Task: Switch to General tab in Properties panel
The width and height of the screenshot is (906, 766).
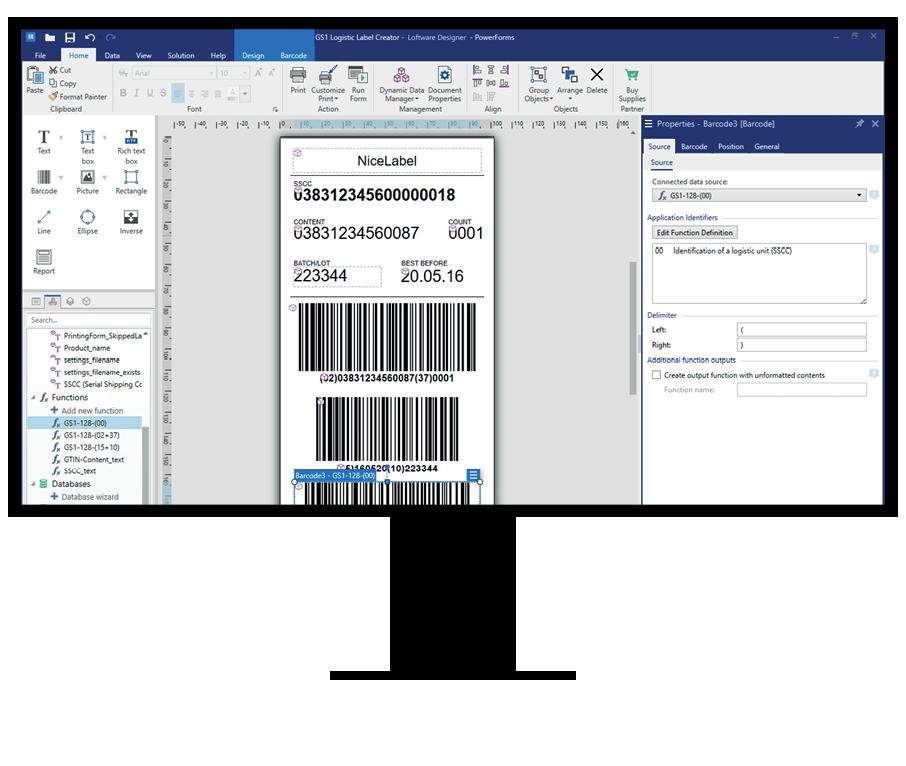Action: coord(767,147)
